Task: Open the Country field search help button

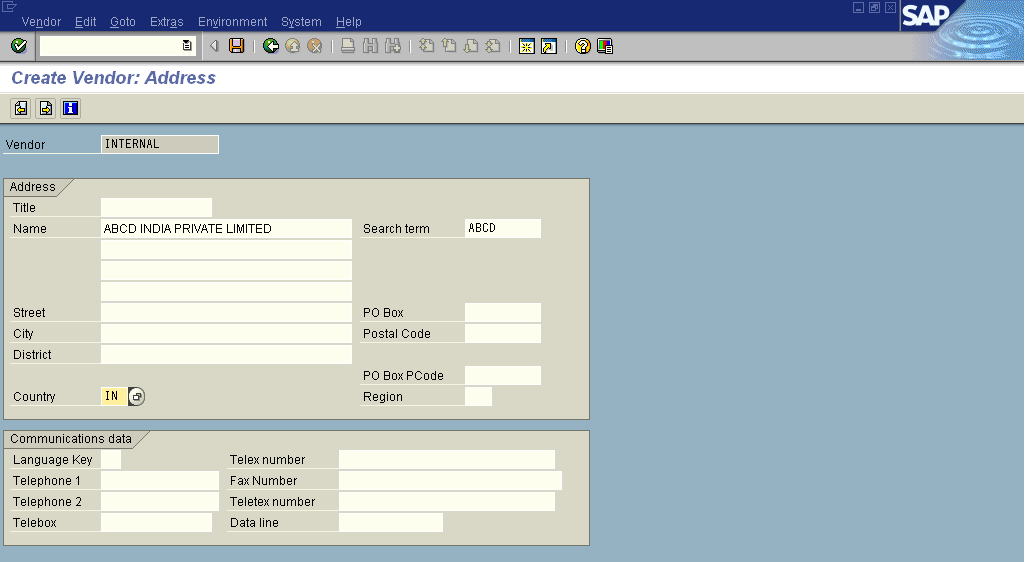Action: [137, 397]
